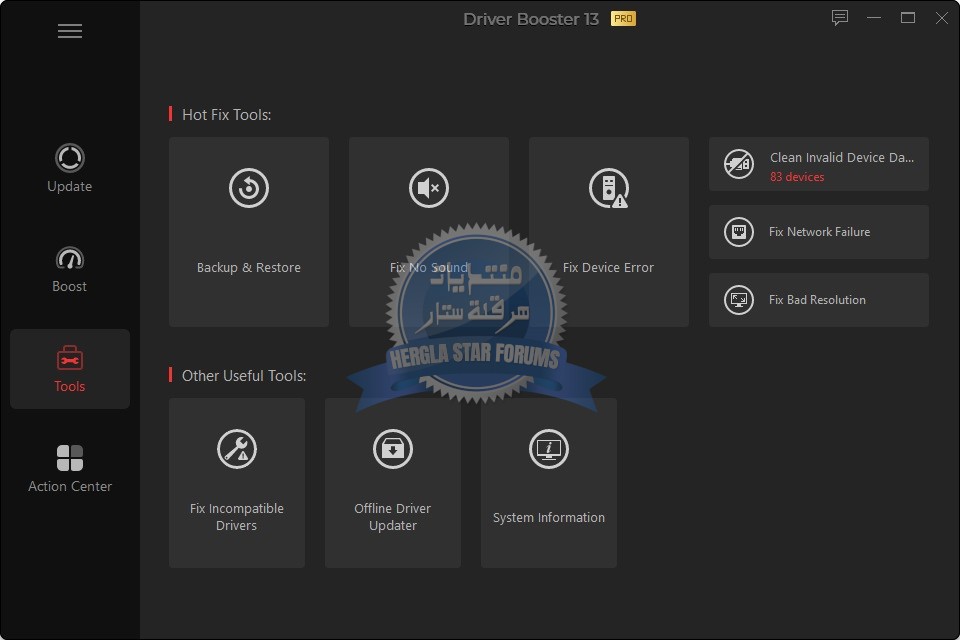Open Clean Invalid Device Data tool

[841, 158]
